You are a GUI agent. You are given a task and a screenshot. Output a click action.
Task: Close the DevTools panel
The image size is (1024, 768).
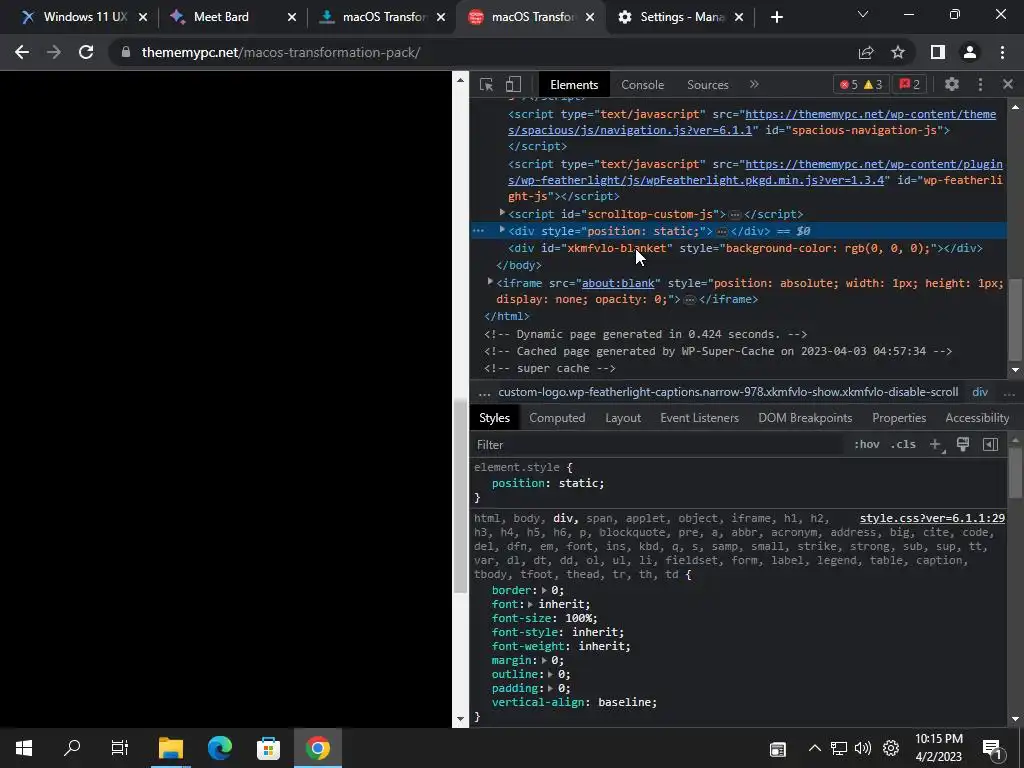tap(1008, 84)
